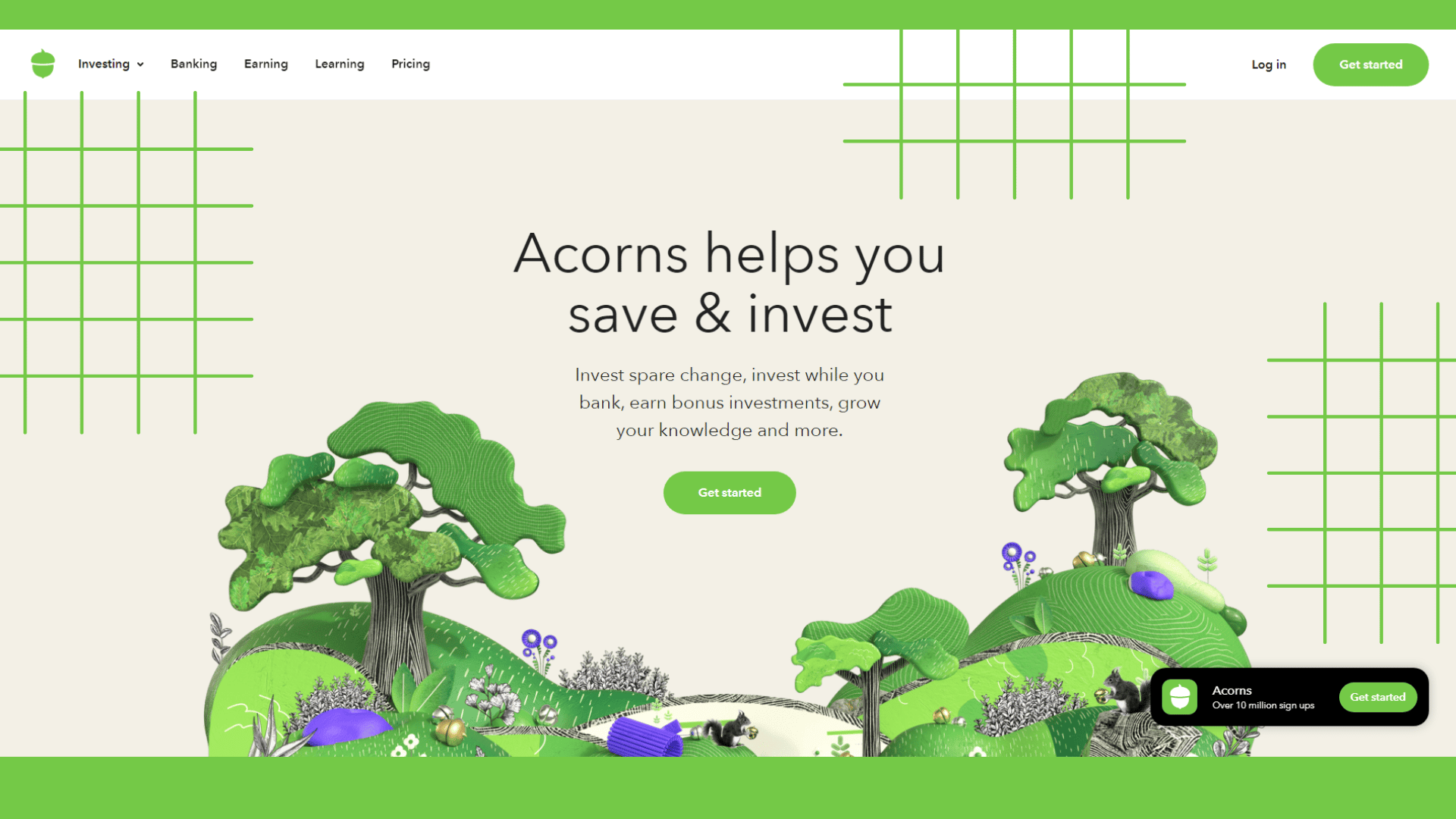Click the Get started nav button
This screenshot has height=819, width=1456.
pyautogui.click(x=1370, y=63)
